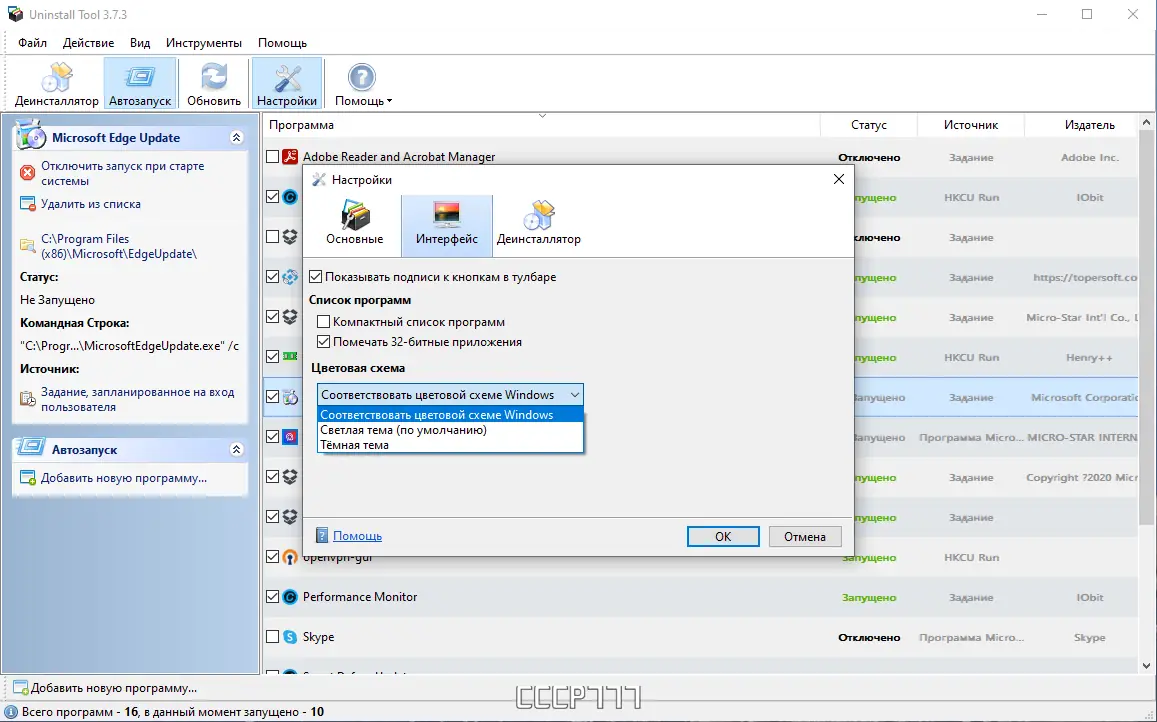Choose Тёмная тема option

coord(450,444)
